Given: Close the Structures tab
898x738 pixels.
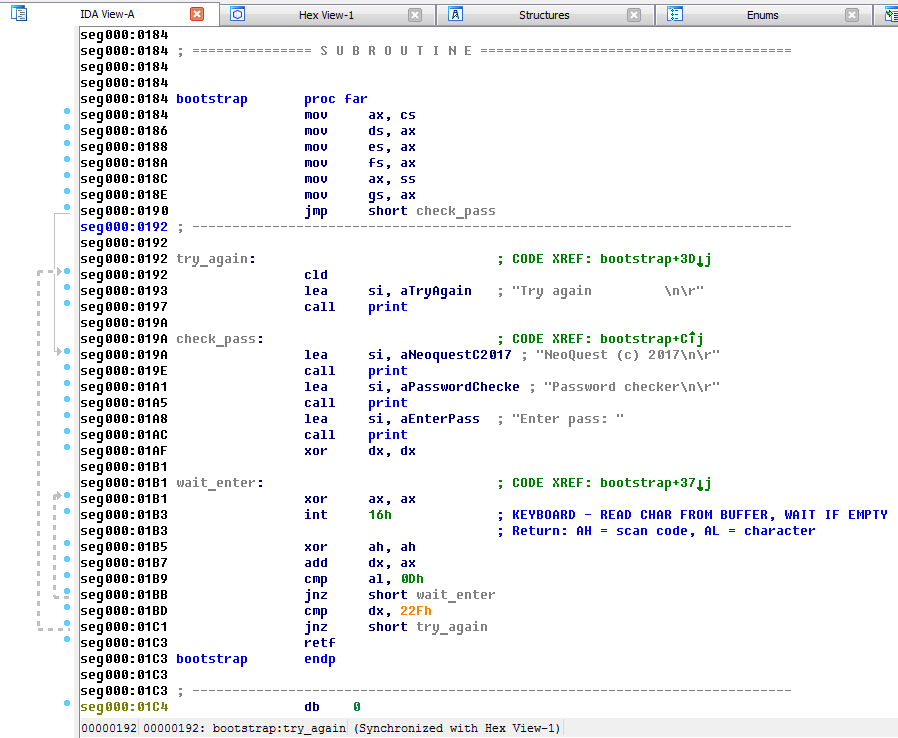Looking at the screenshot, I should (633, 15).
